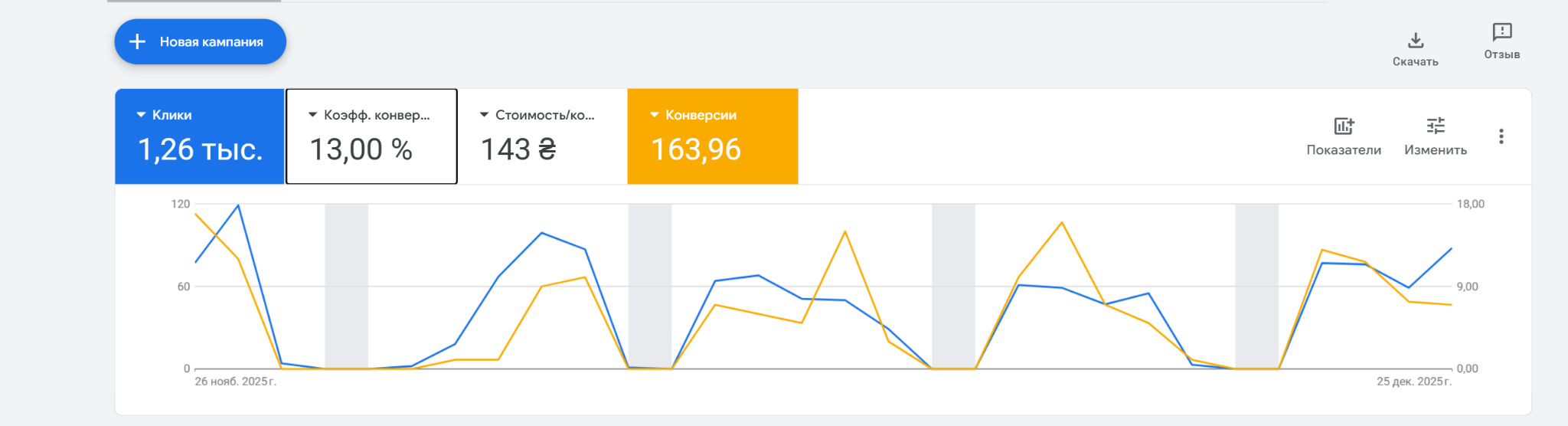Expand the Коэфф. конвер... dropdown arrow
The height and width of the screenshot is (426, 1568).
(x=312, y=115)
